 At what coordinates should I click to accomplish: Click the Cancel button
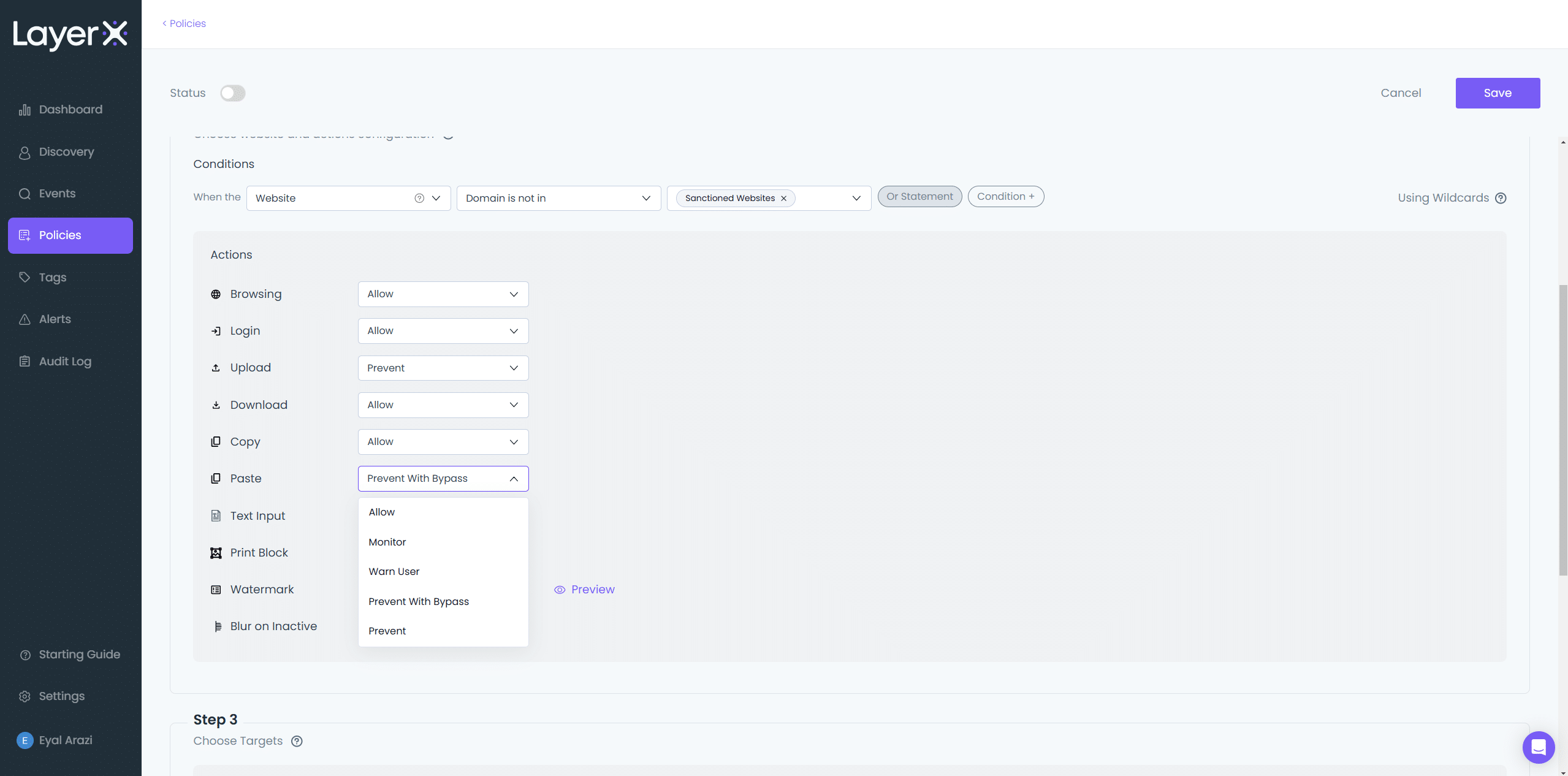(1401, 93)
